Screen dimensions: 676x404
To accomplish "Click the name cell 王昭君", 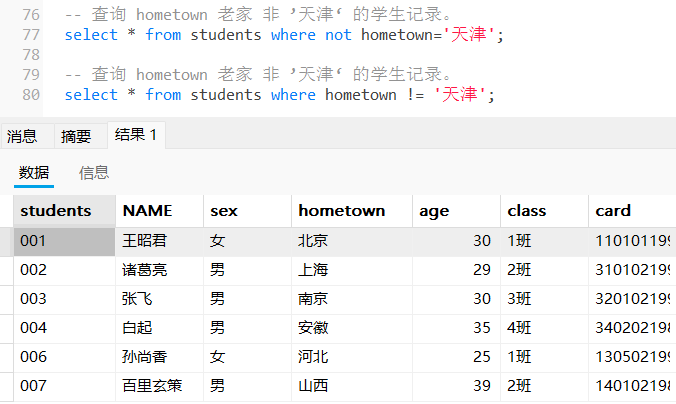I will (x=159, y=241).
